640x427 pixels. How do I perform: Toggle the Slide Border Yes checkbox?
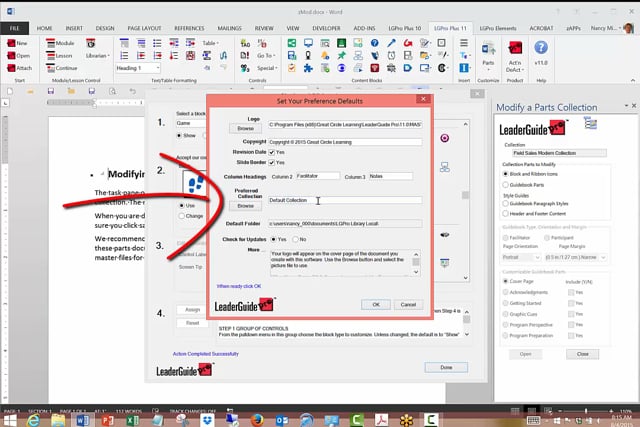(x=271, y=162)
